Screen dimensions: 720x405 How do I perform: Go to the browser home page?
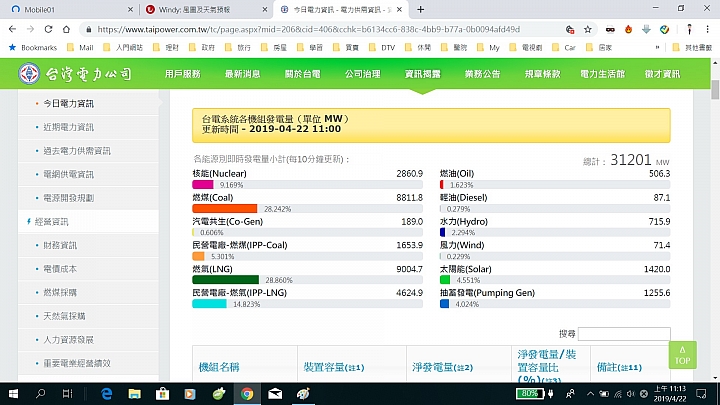[66, 29]
